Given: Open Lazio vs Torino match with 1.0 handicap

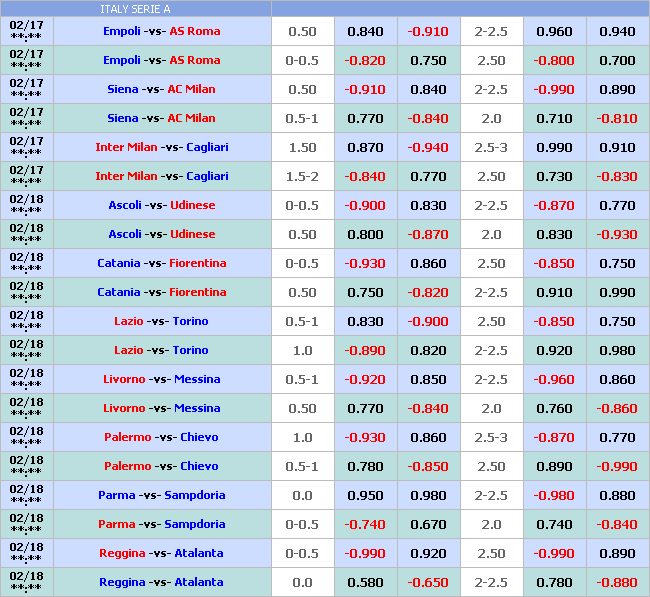Looking at the screenshot, I should tap(161, 350).
